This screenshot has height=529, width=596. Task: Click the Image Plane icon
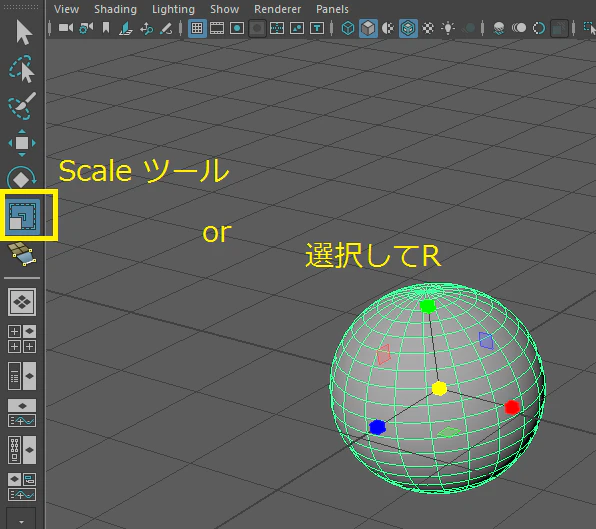pyautogui.click(x=126, y=29)
